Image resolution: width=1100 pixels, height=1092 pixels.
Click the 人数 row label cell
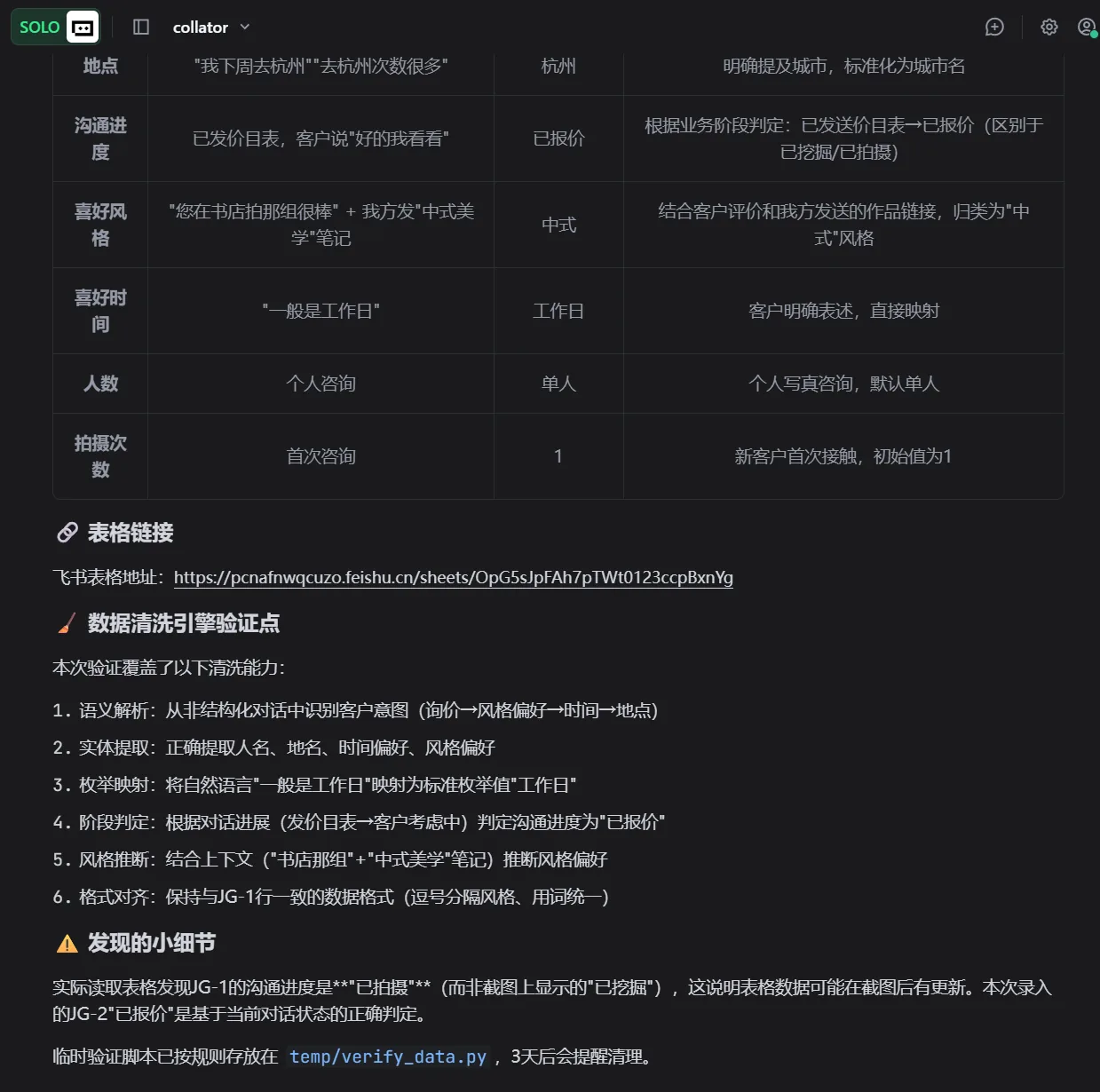coord(100,384)
